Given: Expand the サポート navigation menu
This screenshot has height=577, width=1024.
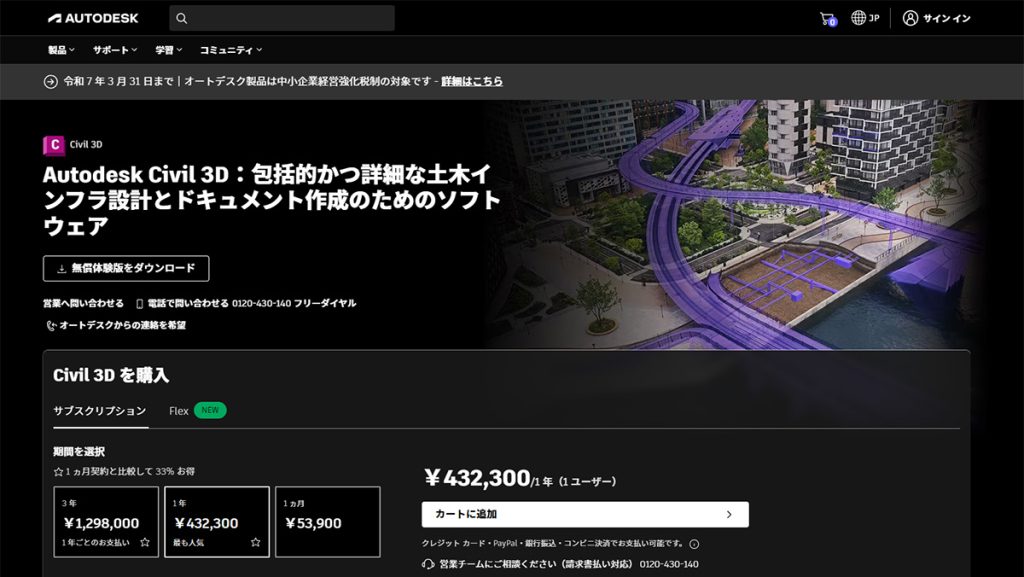Looking at the screenshot, I should click(115, 50).
